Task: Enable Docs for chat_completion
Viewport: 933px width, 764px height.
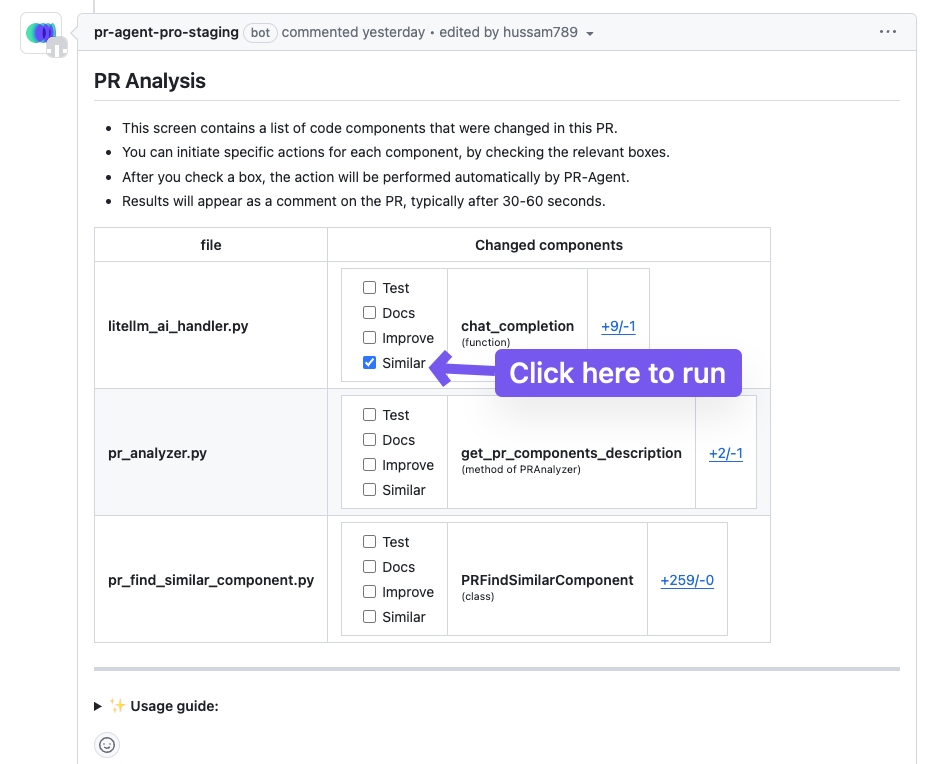Action: point(370,313)
